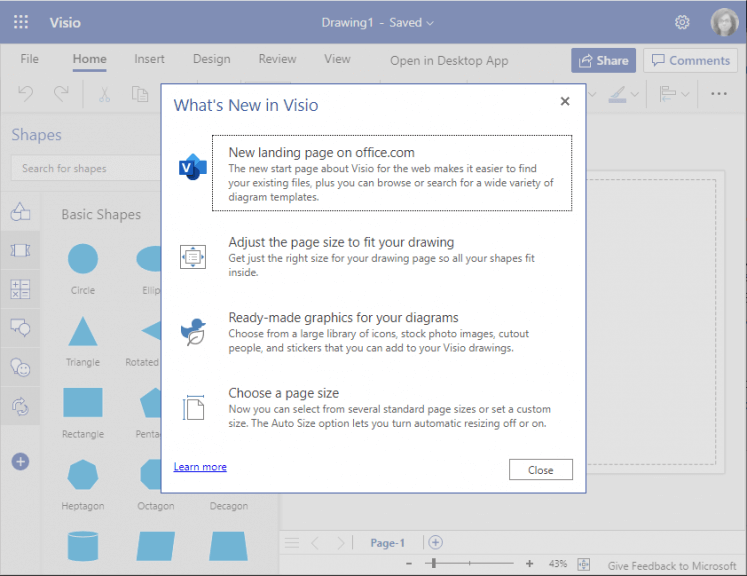Select the Heptagon shape
747x576 pixels.
point(83,475)
